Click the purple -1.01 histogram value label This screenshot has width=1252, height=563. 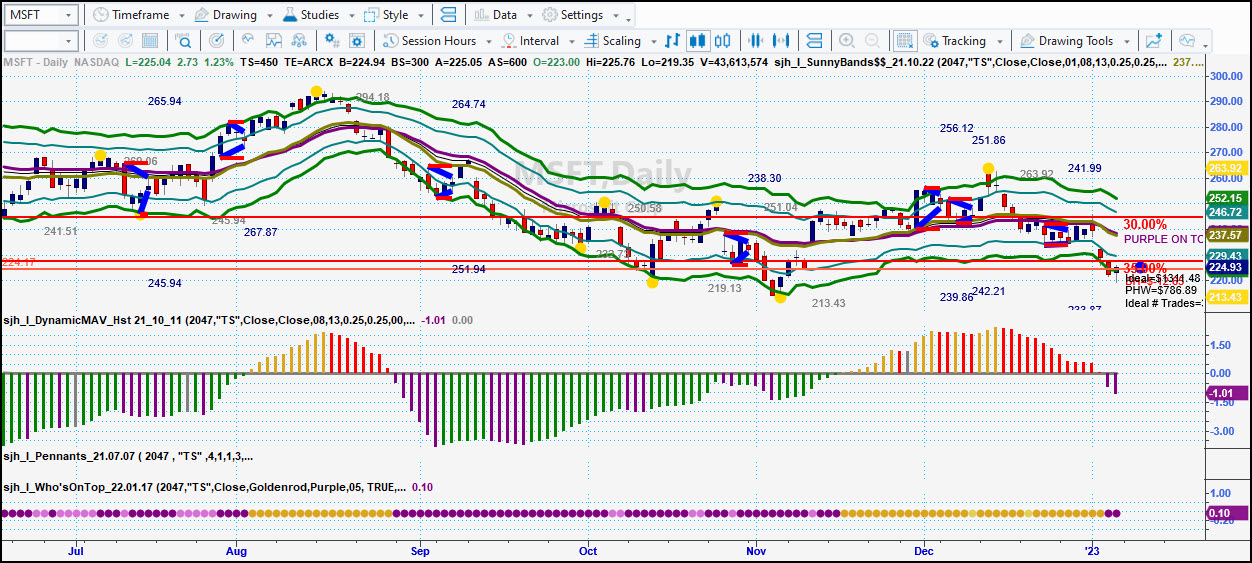pos(1225,394)
